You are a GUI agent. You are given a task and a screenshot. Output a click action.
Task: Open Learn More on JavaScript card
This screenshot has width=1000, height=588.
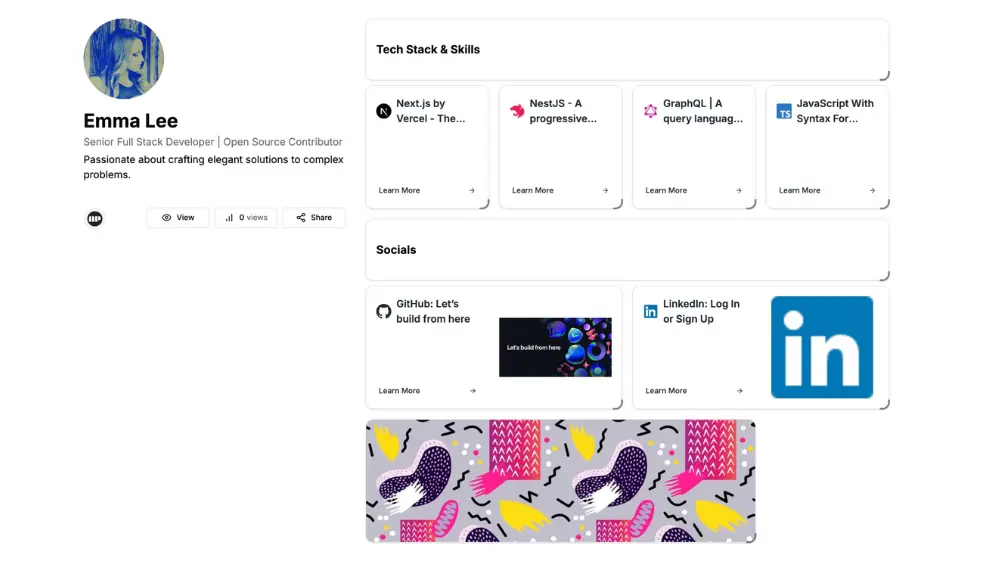[799, 190]
